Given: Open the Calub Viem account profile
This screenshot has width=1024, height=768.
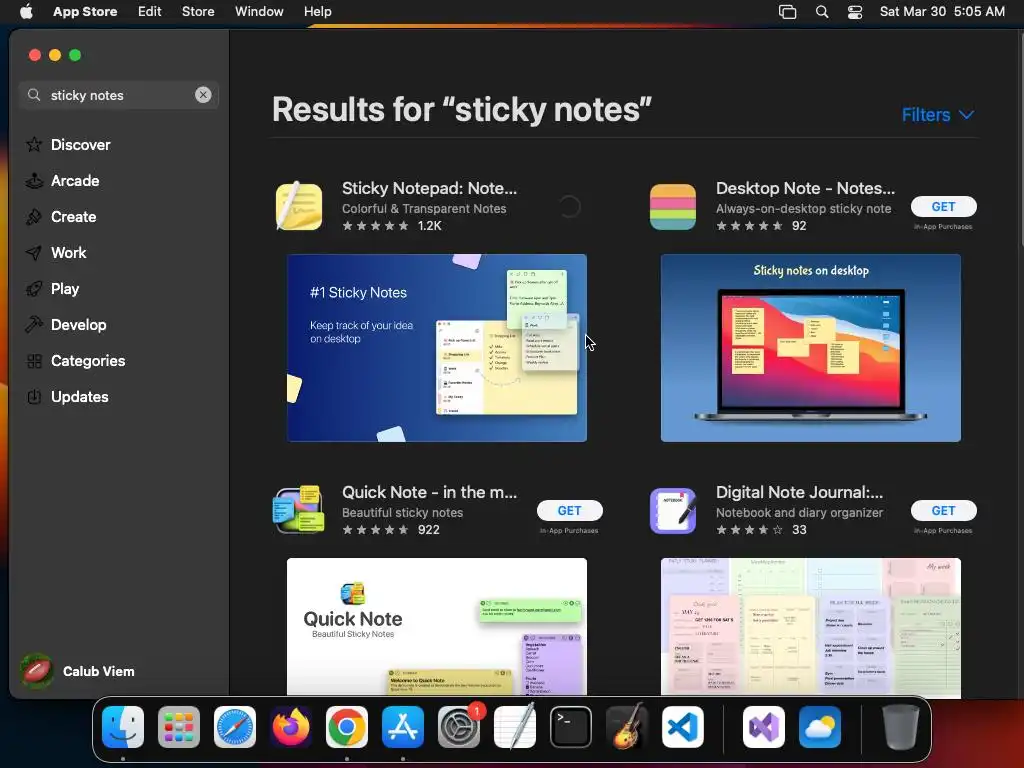Looking at the screenshot, I should pyautogui.click(x=78, y=671).
